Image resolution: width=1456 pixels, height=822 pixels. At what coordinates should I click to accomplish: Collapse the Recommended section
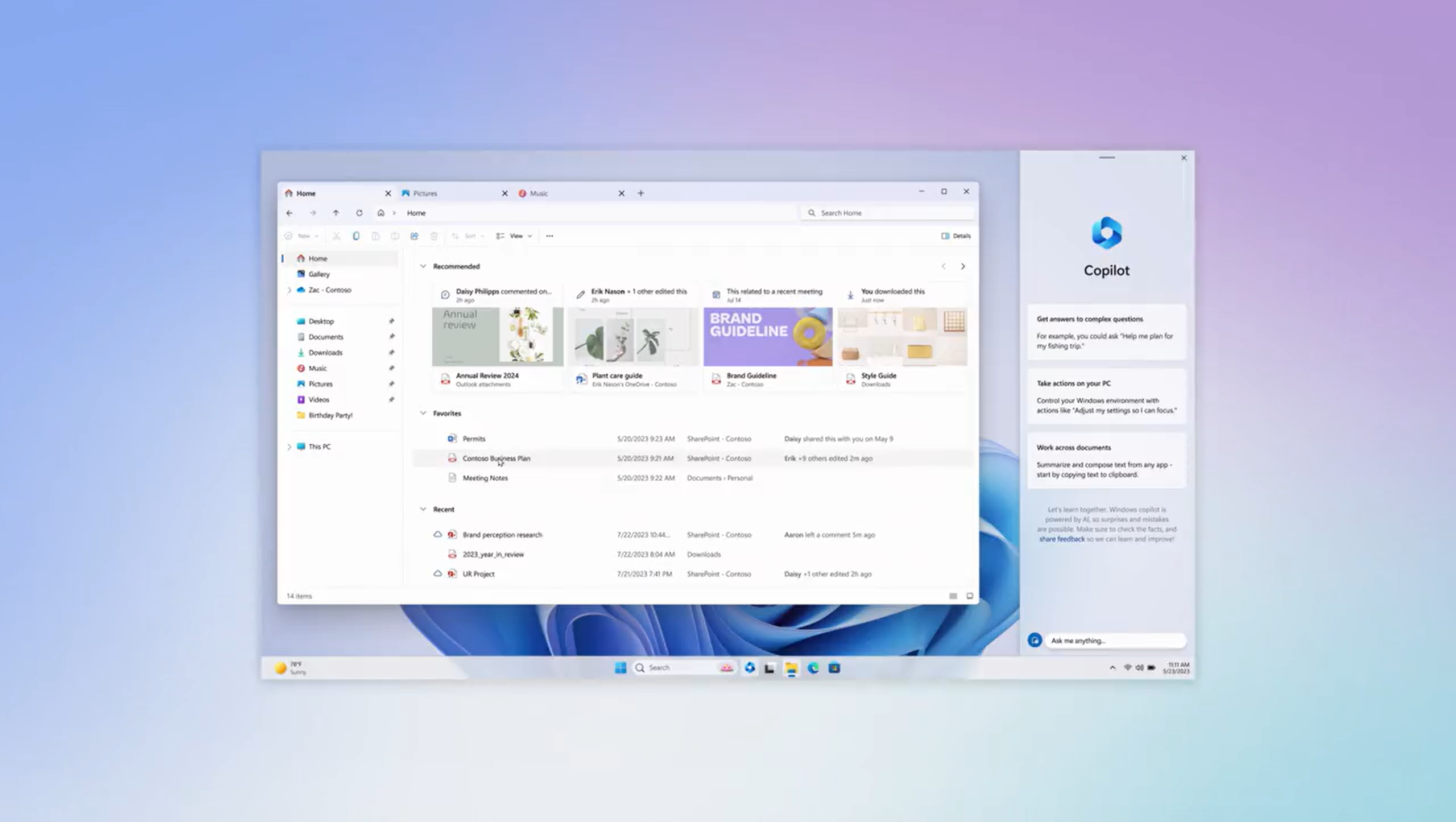tap(423, 266)
